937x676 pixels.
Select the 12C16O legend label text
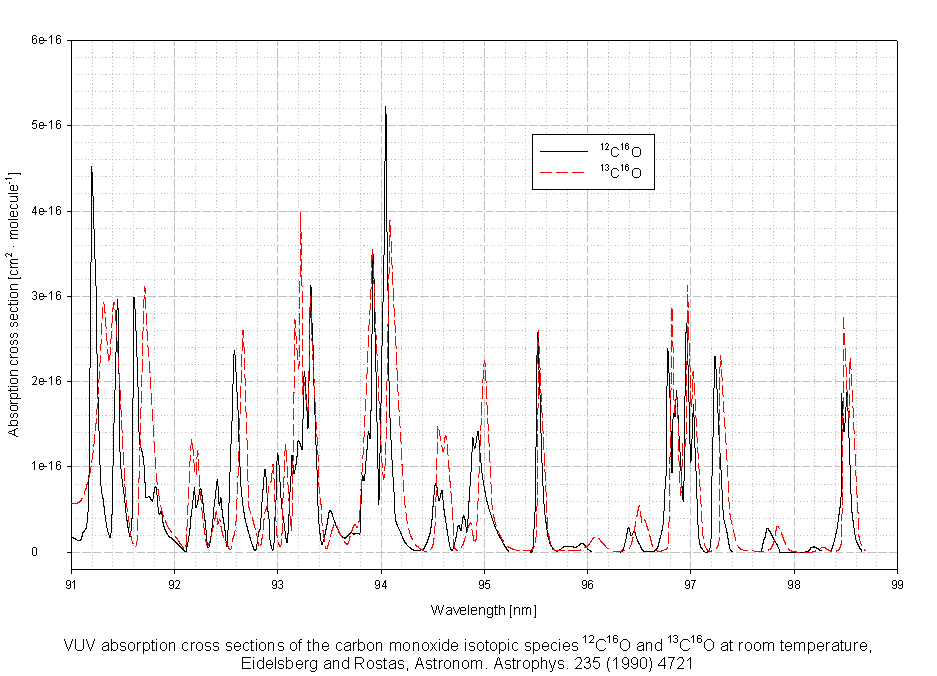coord(620,150)
